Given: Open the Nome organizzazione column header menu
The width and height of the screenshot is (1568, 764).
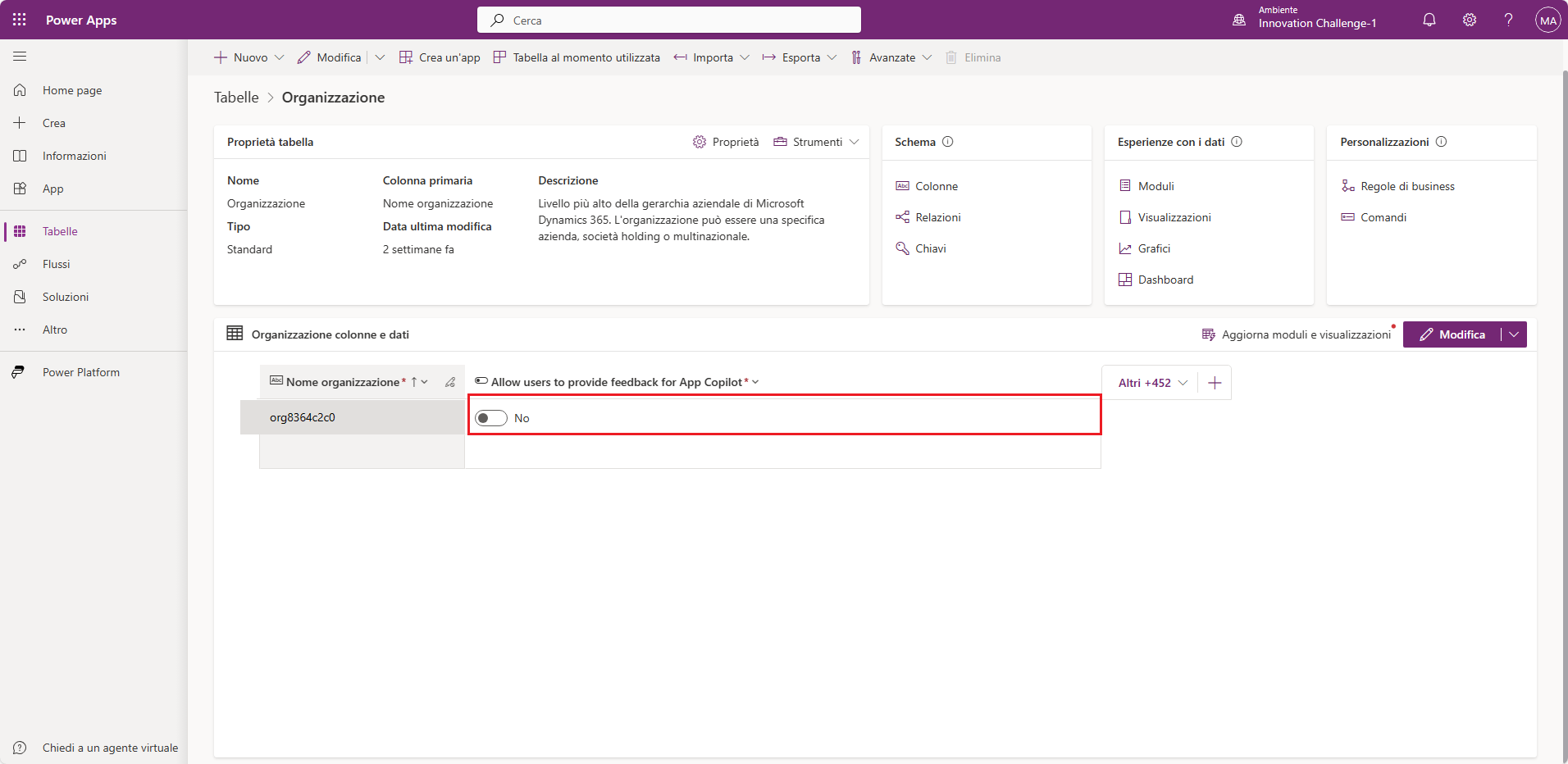Looking at the screenshot, I should pos(424,382).
